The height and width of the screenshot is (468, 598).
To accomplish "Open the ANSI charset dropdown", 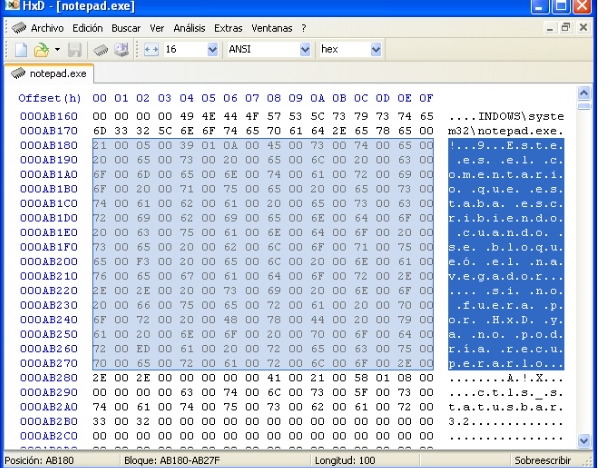I will [x=305, y=50].
